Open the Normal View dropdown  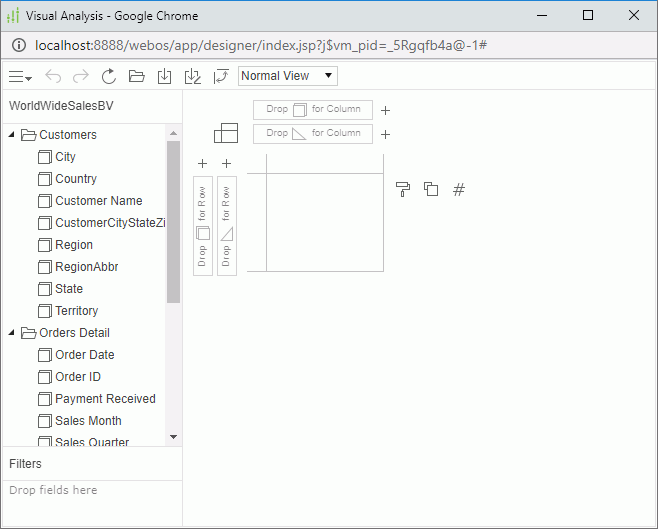tap(288, 76)
